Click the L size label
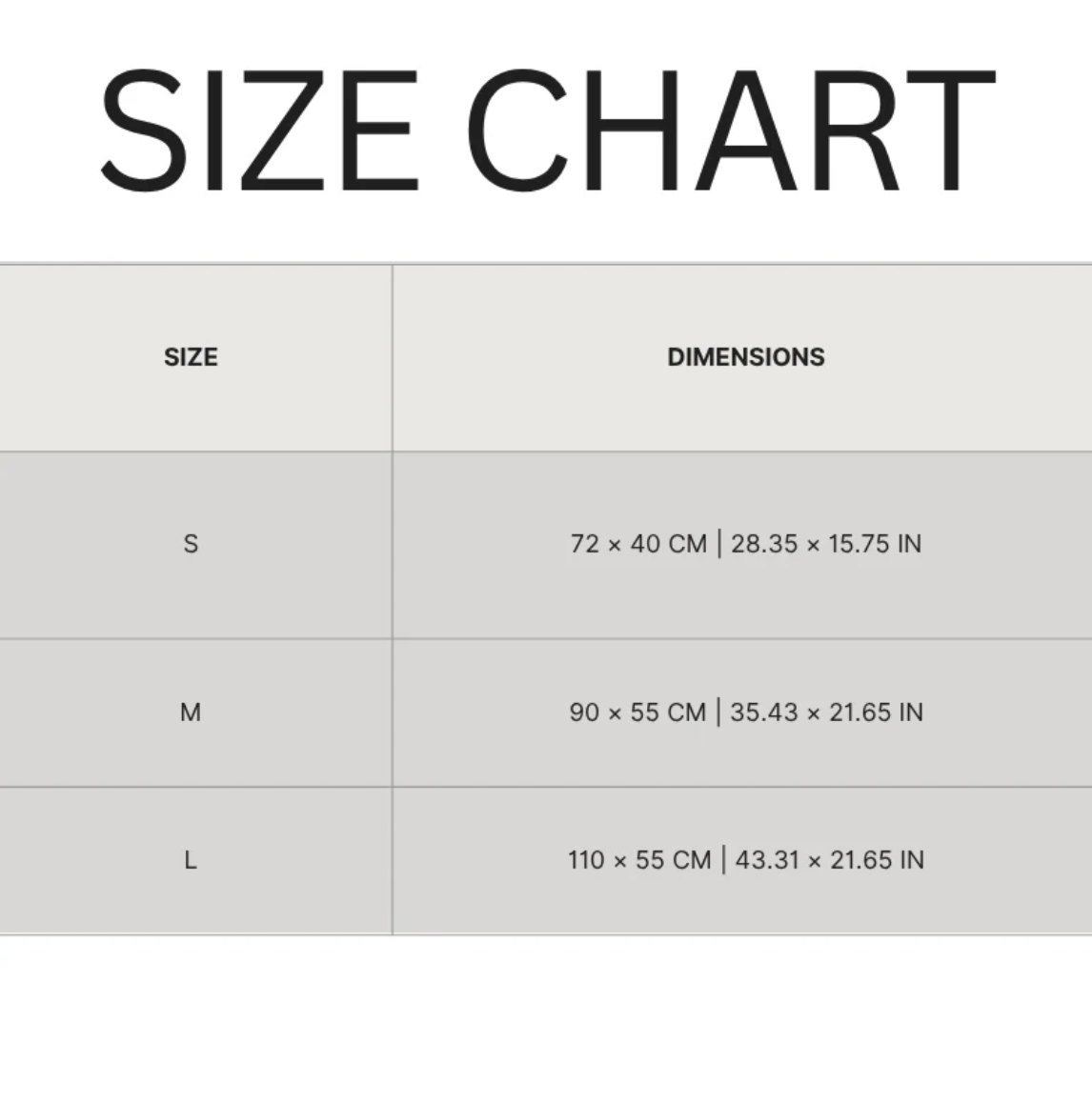This screenshot has width=1092, height=1103. pyautogui.click(x=191, y=860)
